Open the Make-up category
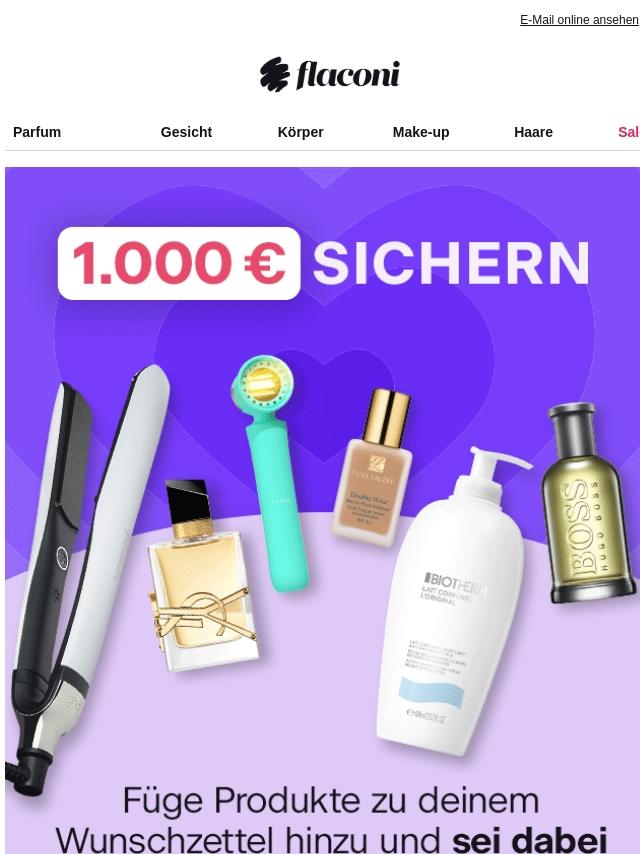The image size is (640, 854). 421,132
